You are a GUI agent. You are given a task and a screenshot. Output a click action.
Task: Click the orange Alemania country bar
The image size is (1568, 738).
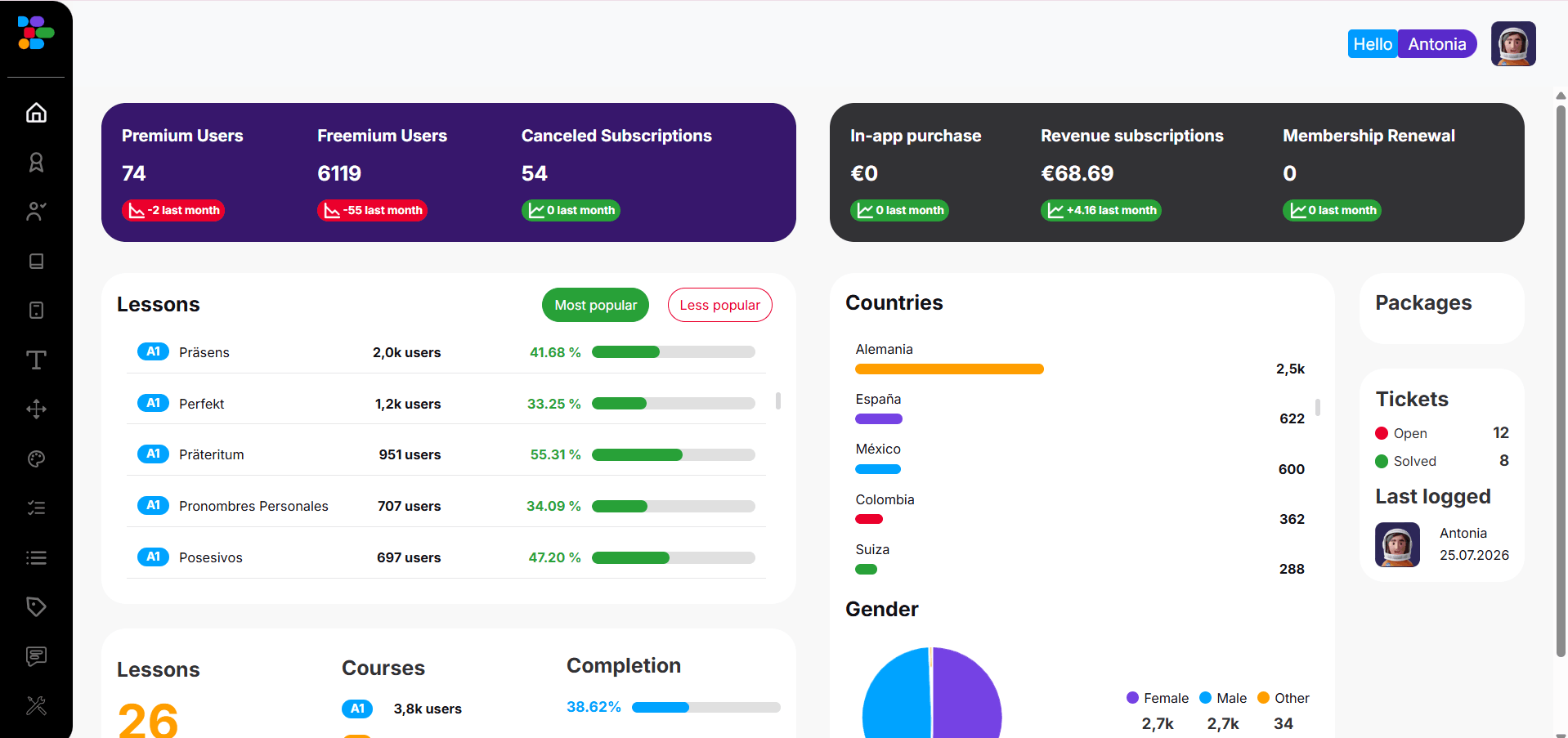coord(949,369)
